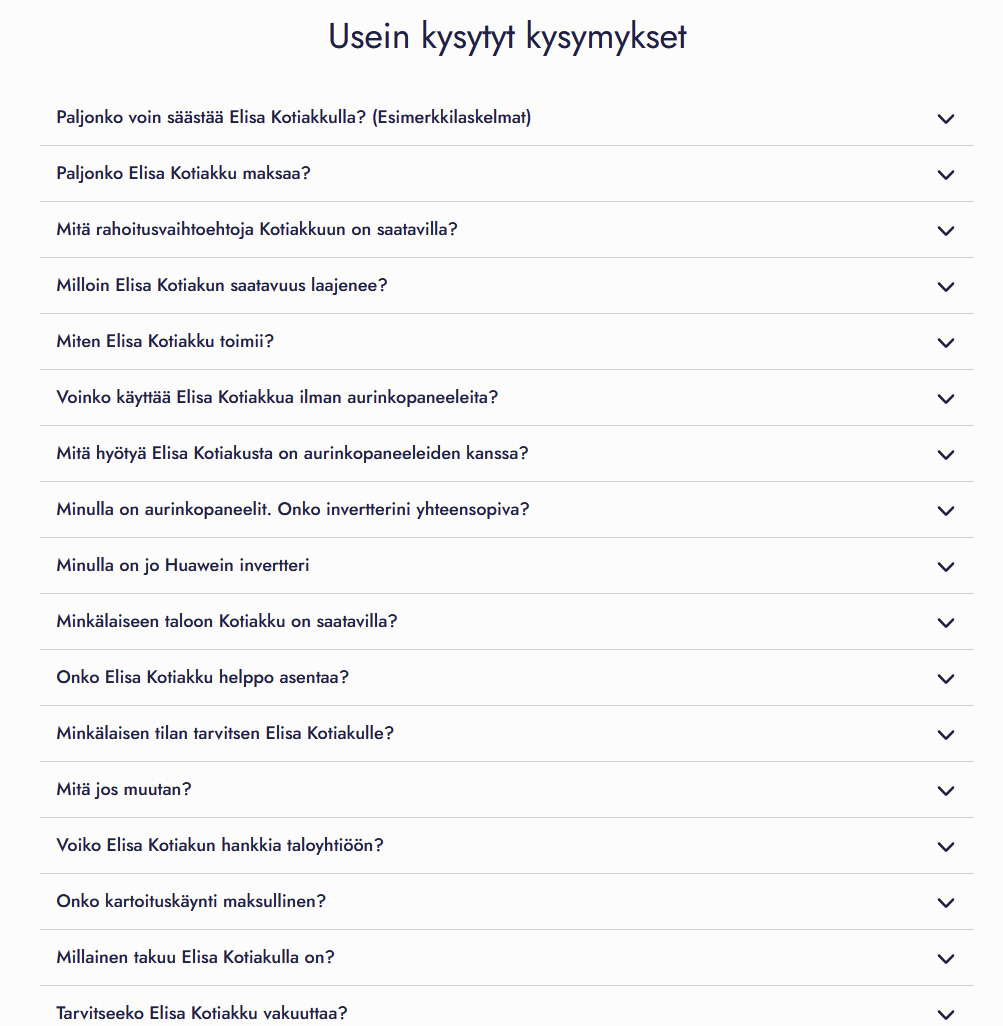Click chevron beside 'Minkälaiseen taloon Kotiakku on saatavilla?'

(x=946, y=623)
